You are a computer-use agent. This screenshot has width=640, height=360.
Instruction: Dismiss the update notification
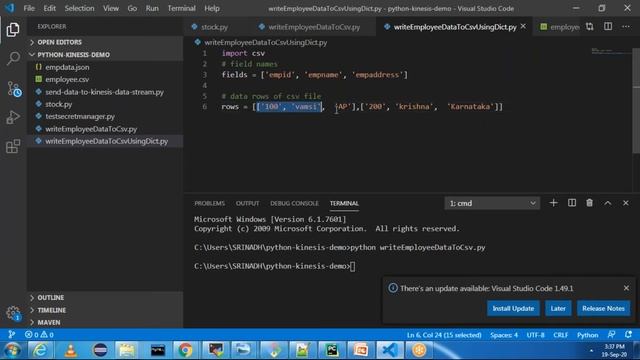(626, 288)
